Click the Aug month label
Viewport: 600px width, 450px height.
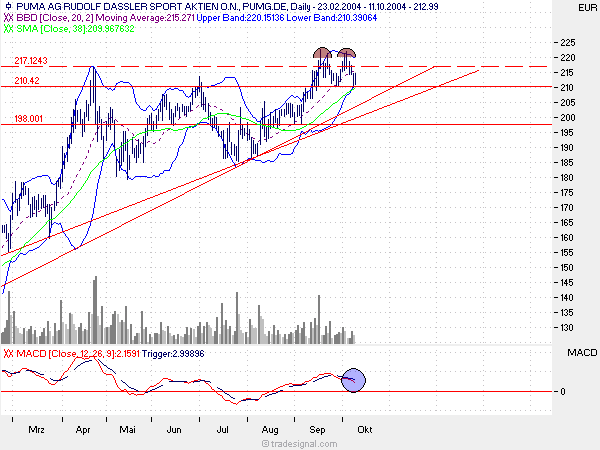(270, 430)
